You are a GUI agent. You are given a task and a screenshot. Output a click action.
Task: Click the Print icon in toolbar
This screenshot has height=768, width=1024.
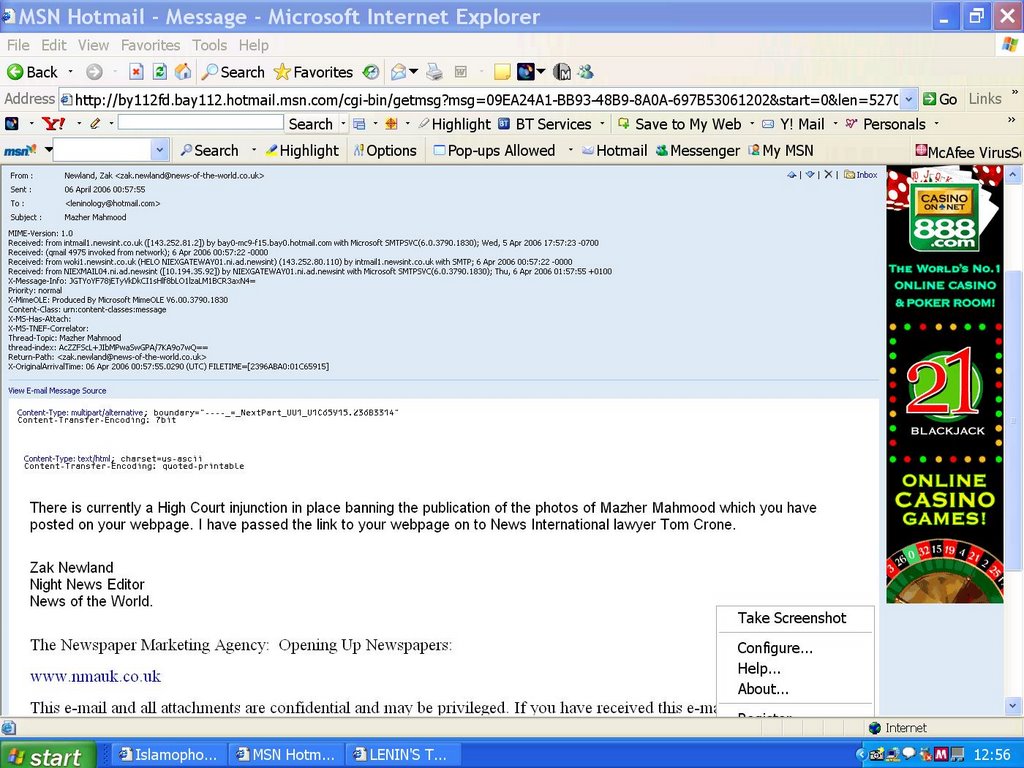click(434, 72)
